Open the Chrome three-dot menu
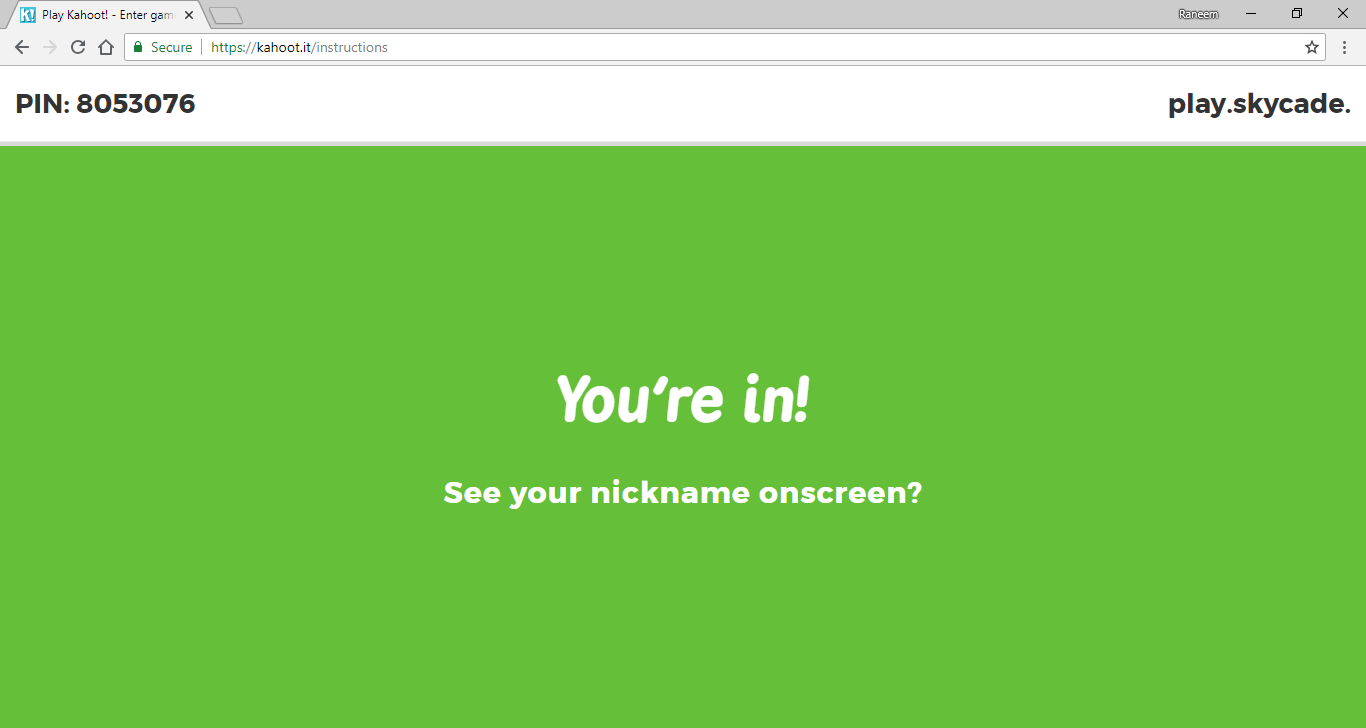Image resolution: width=1366 pixels, height=728 pixels. coord(1345,47)
